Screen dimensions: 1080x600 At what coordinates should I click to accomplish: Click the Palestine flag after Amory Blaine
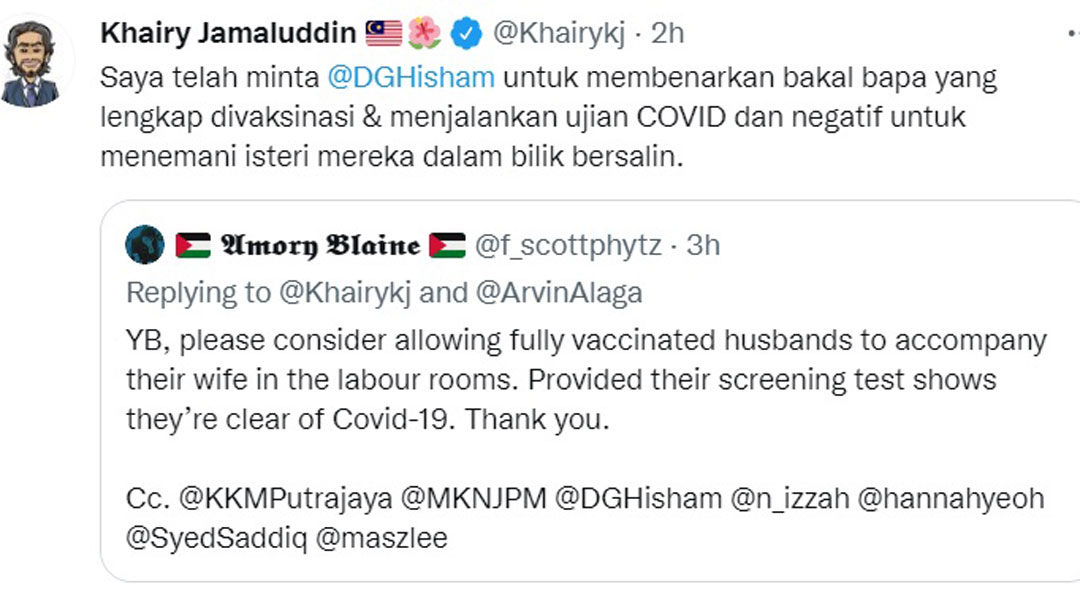pos(447,245)
